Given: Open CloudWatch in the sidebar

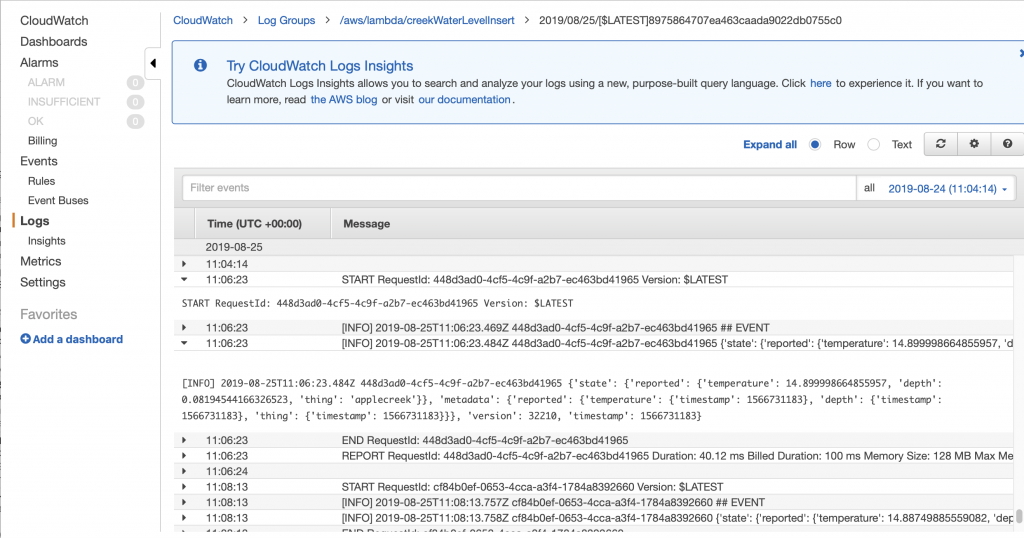Looking at the screenshot, I should tap(54, 21).
